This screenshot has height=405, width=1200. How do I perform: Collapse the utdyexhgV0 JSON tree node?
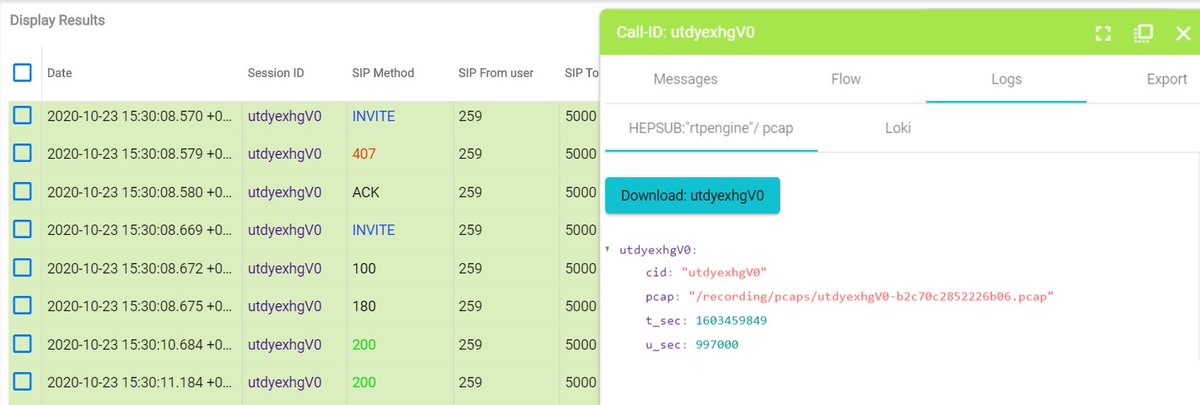click(609, 249)
